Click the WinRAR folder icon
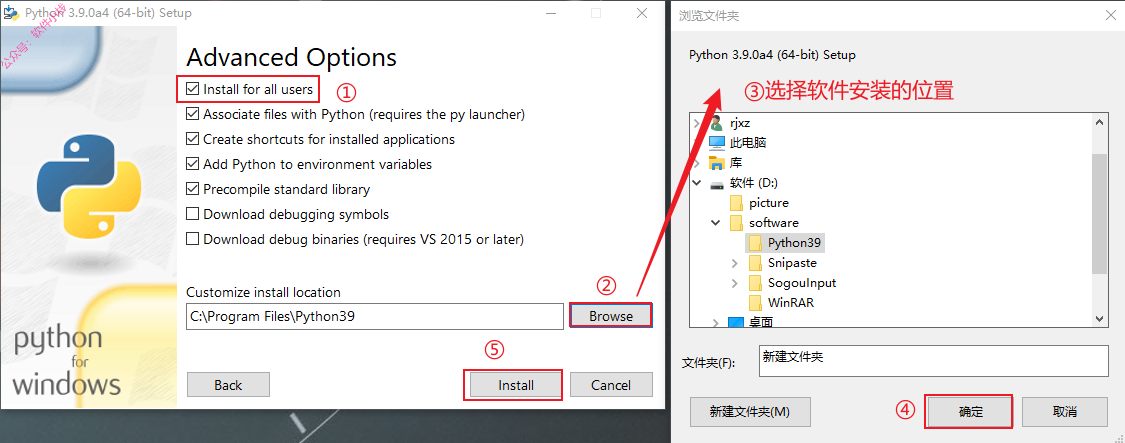1125x443 pixels. click(755, 303)
